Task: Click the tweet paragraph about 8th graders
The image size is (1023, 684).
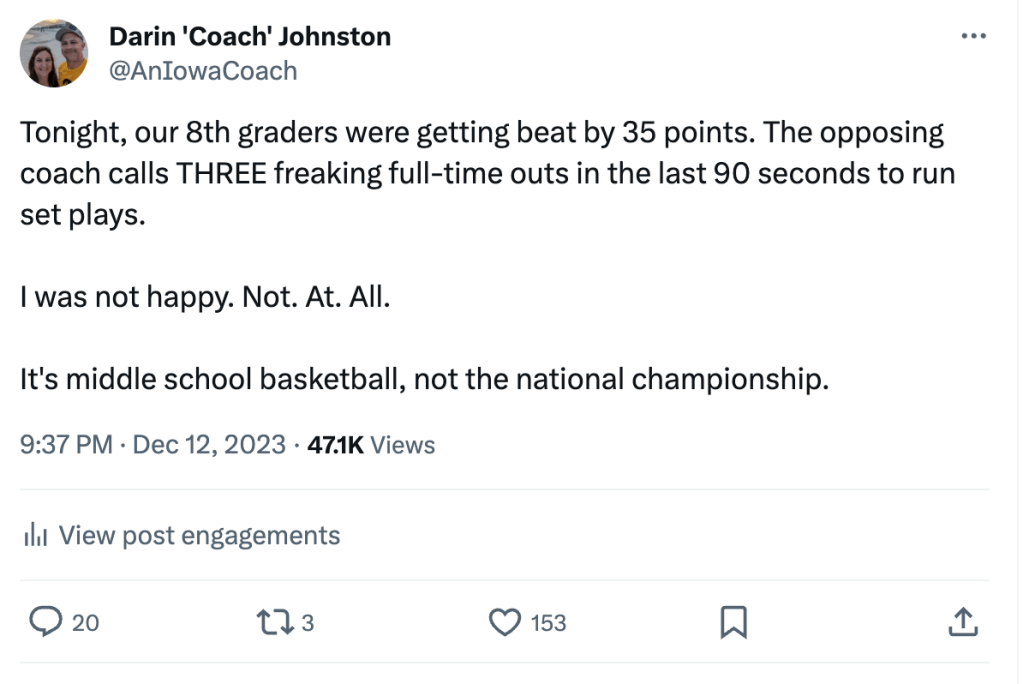Action: 480,174
